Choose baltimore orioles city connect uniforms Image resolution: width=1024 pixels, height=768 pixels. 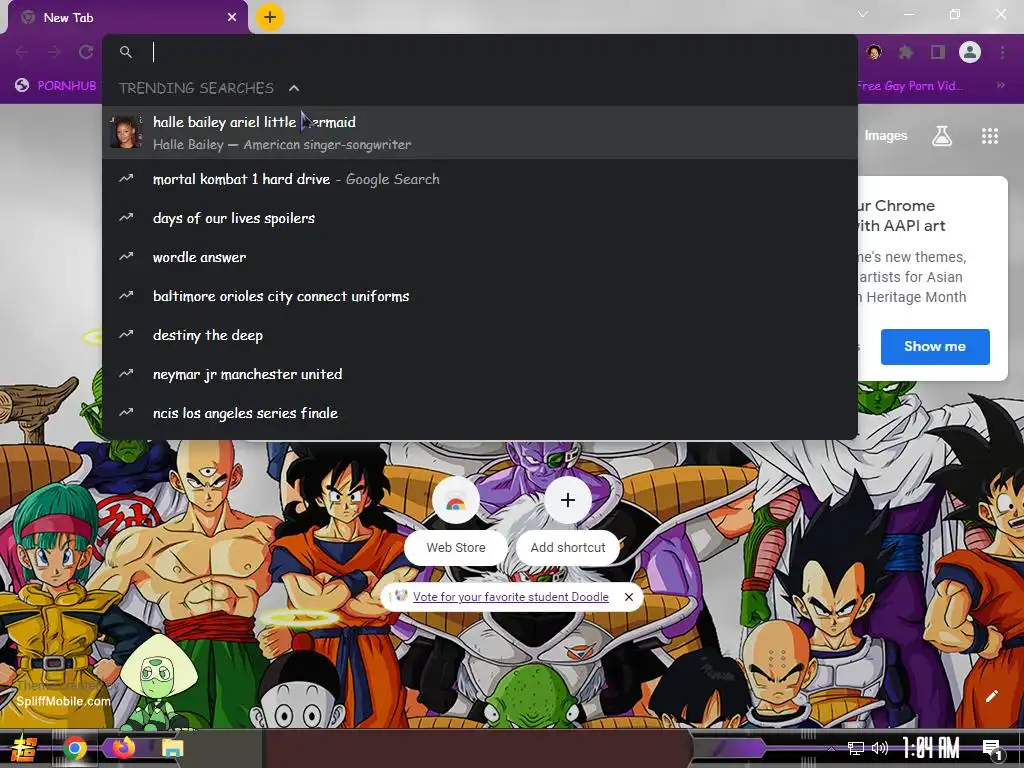click(x=479, y=296)
